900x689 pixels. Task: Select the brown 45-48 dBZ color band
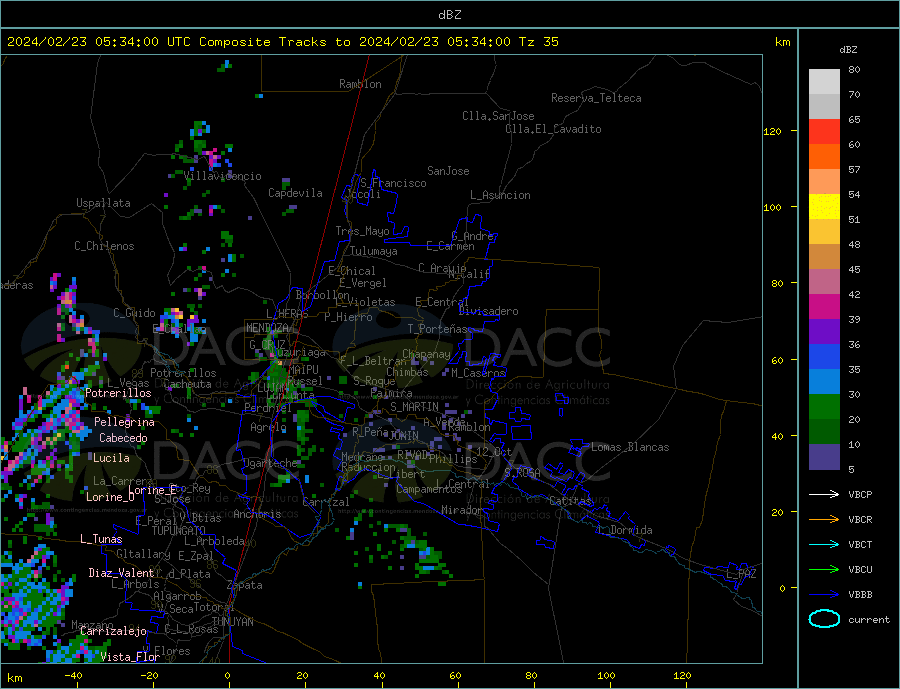tap(824, 257)
